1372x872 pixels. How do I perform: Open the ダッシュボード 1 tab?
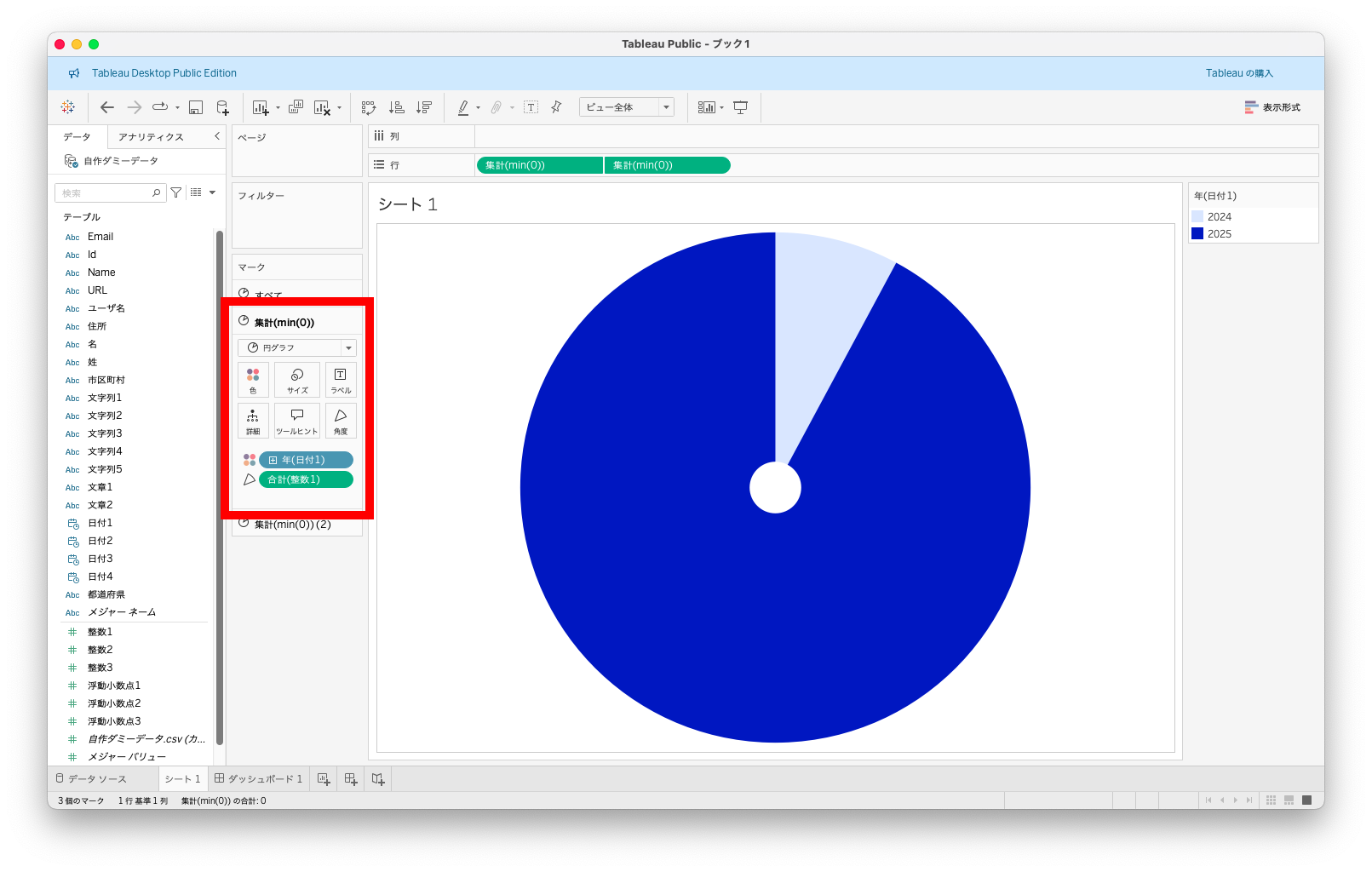coord(259,778)
